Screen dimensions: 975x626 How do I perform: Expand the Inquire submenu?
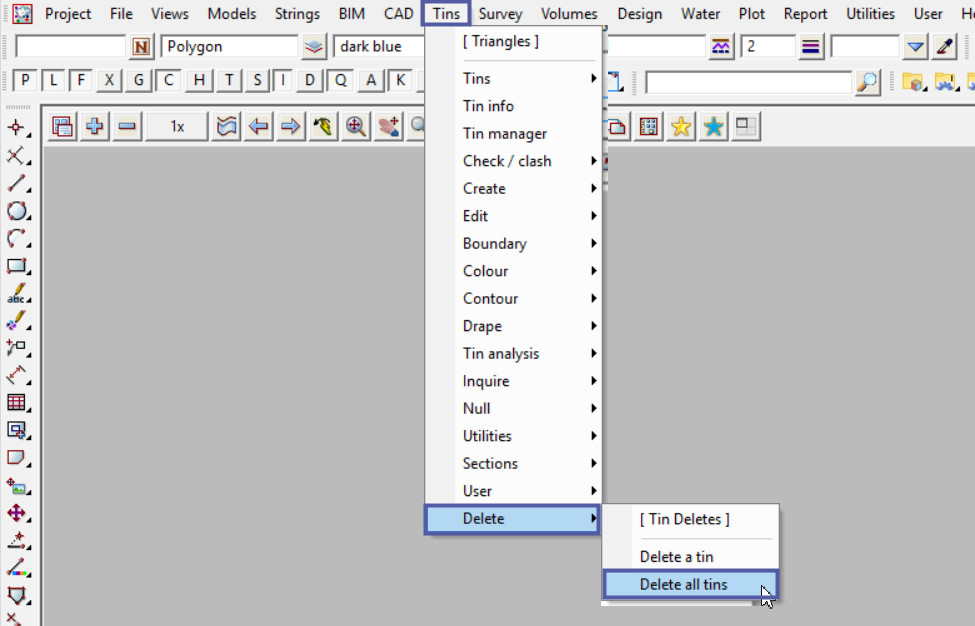click(x=513, y=381)
